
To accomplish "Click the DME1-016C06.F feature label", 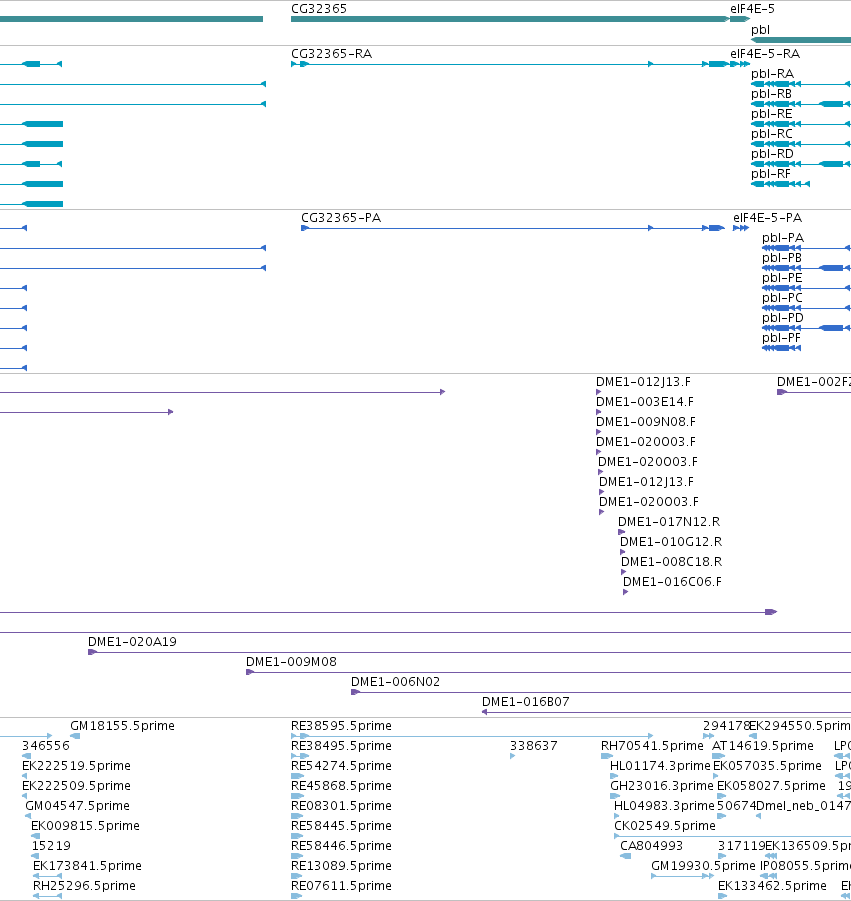I will [672, 582].
